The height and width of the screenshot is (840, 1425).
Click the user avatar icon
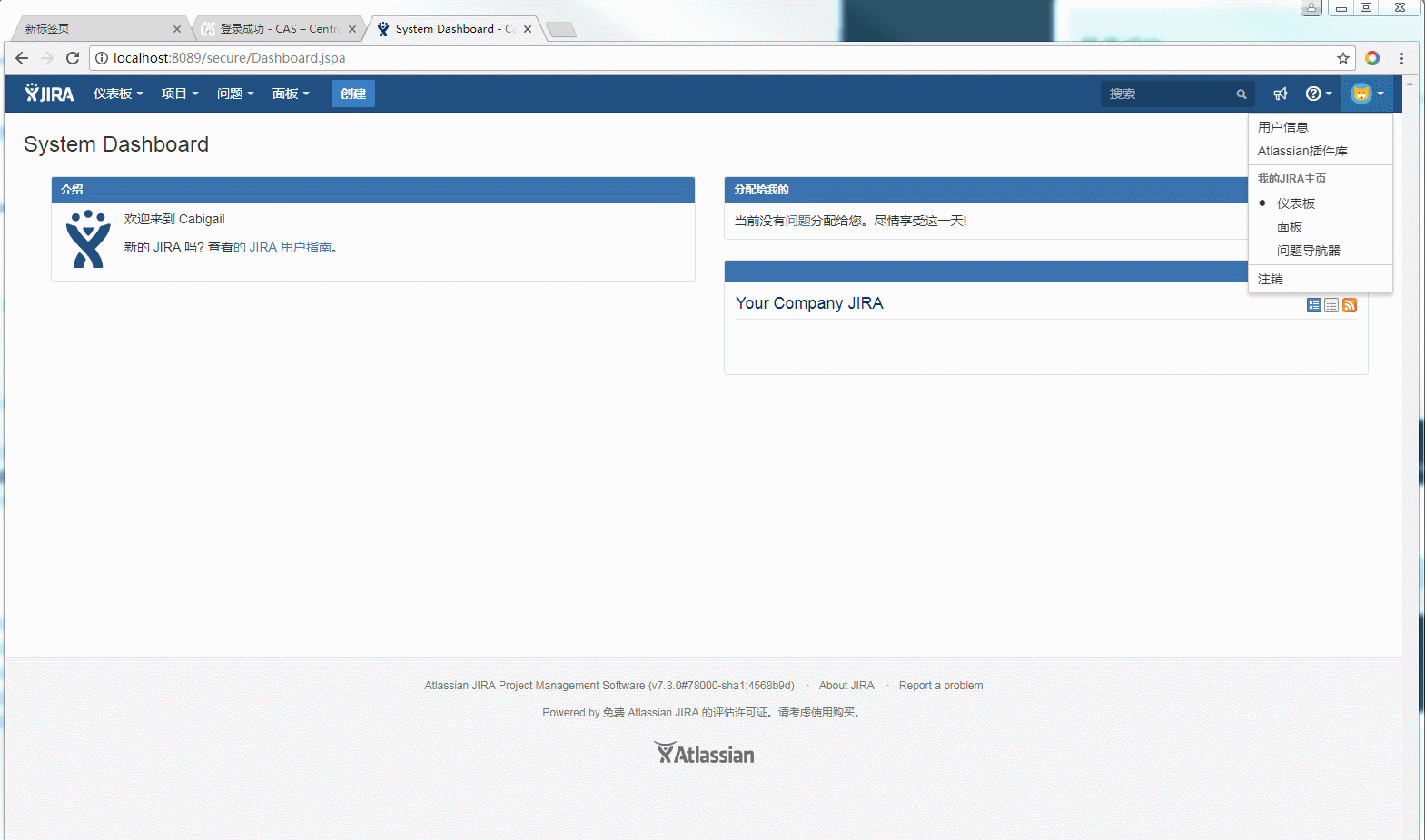point(1361,94)
